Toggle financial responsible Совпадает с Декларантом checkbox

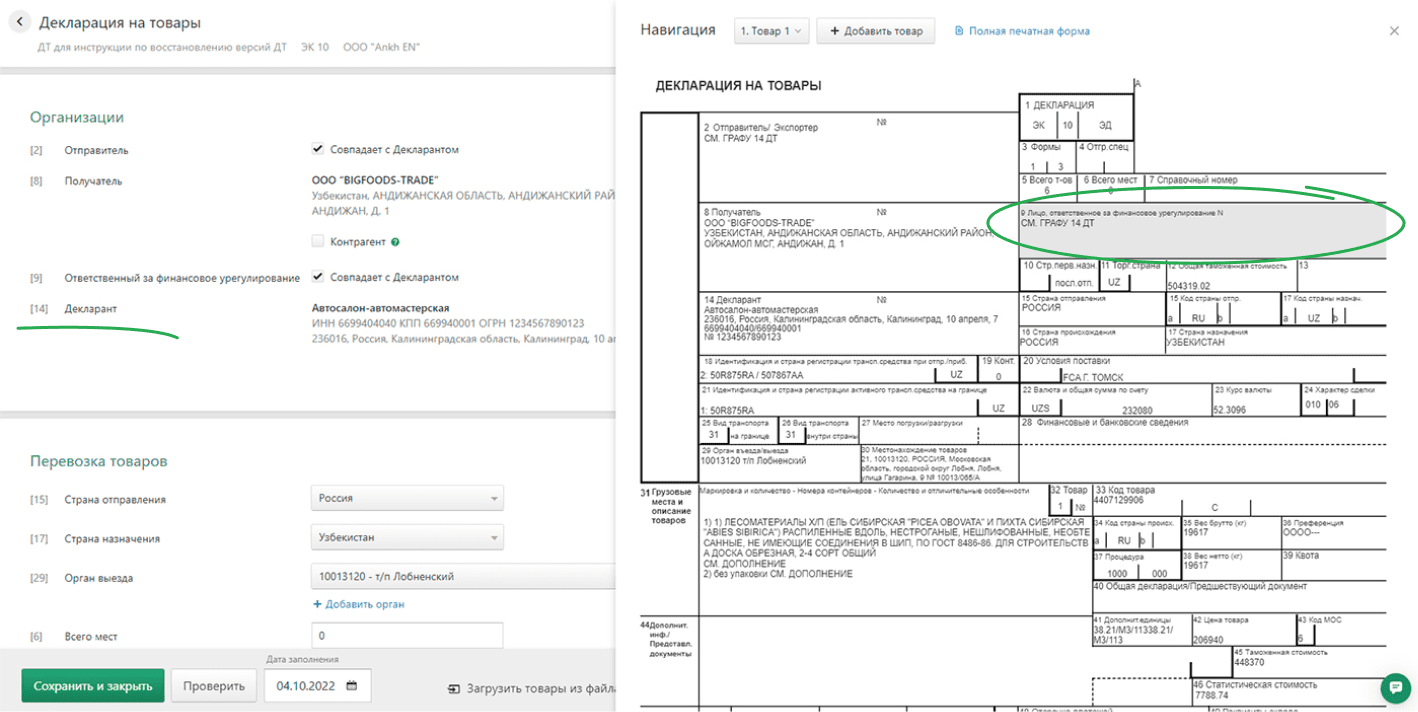(318, 277)
